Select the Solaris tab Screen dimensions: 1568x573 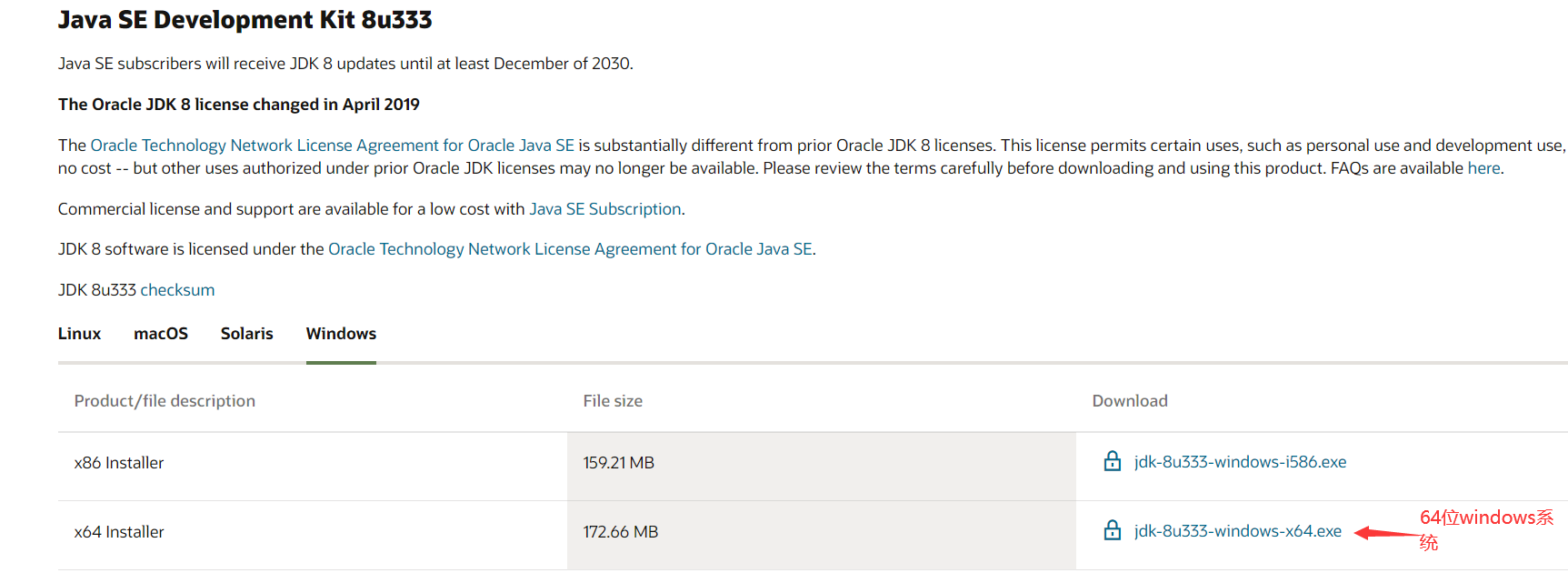246,334
